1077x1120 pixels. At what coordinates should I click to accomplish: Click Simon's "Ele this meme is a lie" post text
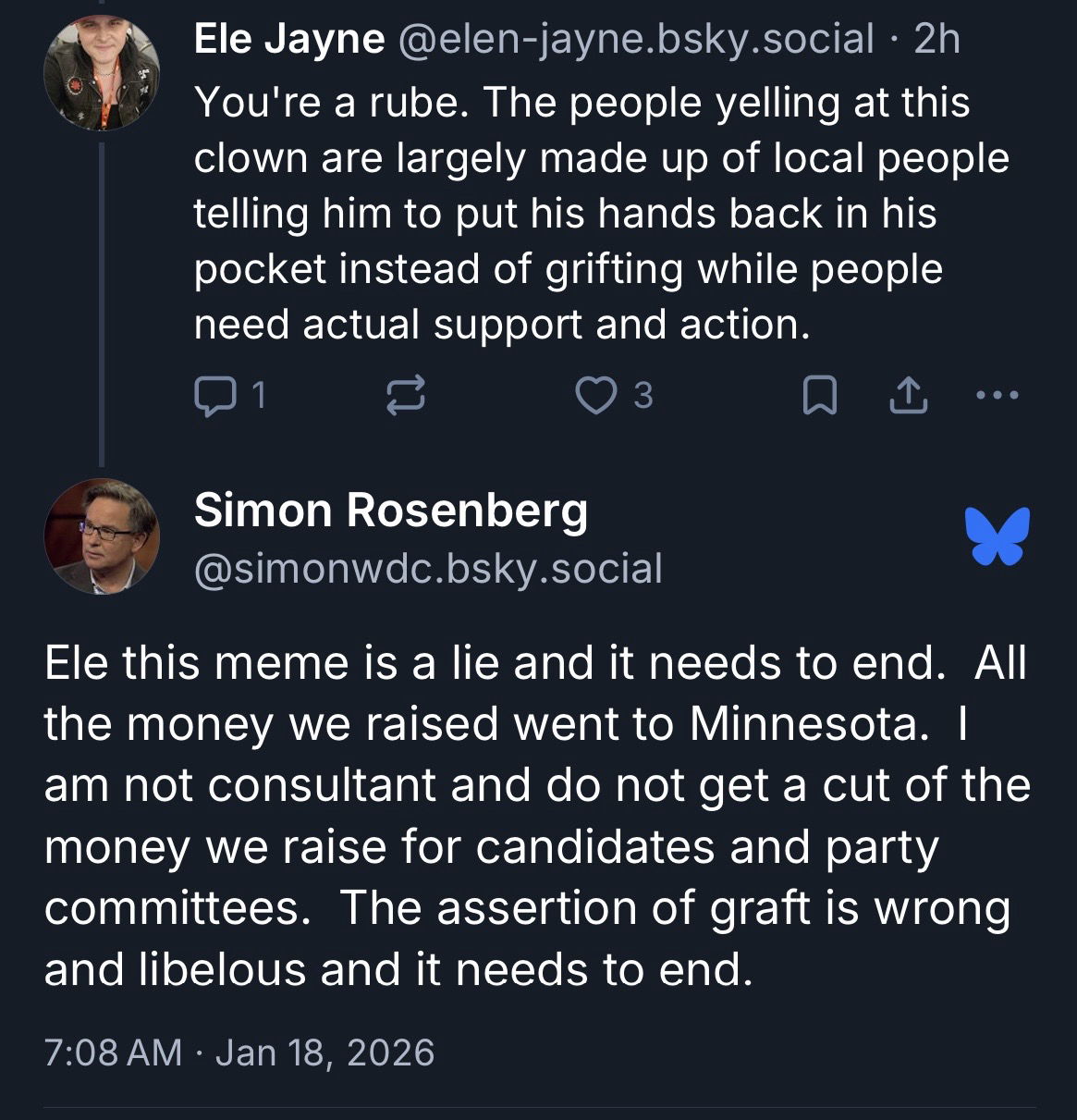[x=536, y=816]
